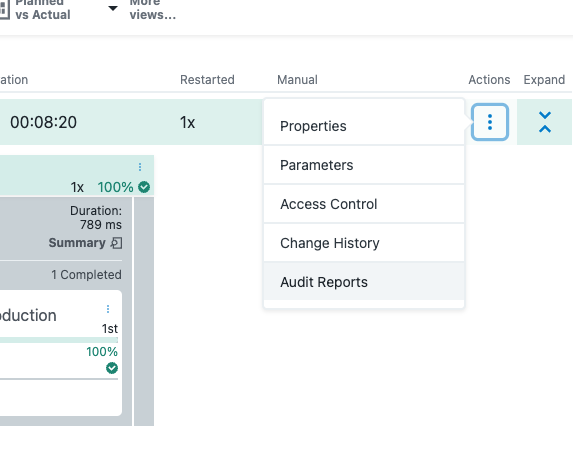Open the production task three-dot menu
Screen dimensions: 573x472
point(108,309)
